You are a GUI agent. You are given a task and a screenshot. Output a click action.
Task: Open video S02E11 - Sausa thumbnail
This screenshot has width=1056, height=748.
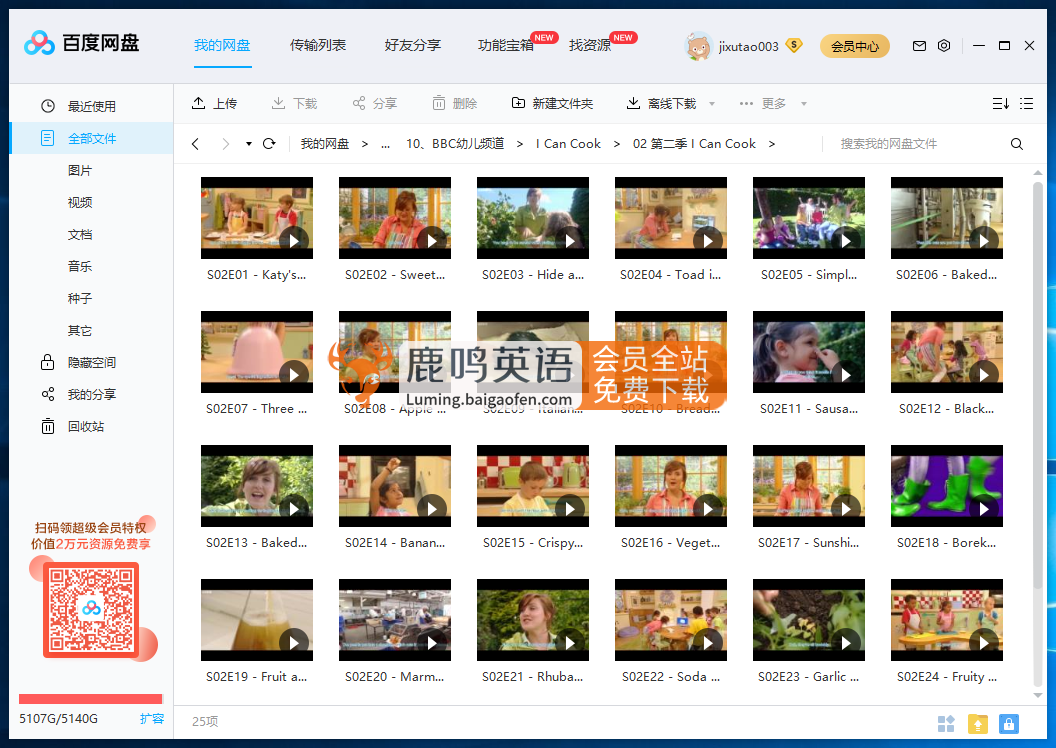(x=808, y=351)
